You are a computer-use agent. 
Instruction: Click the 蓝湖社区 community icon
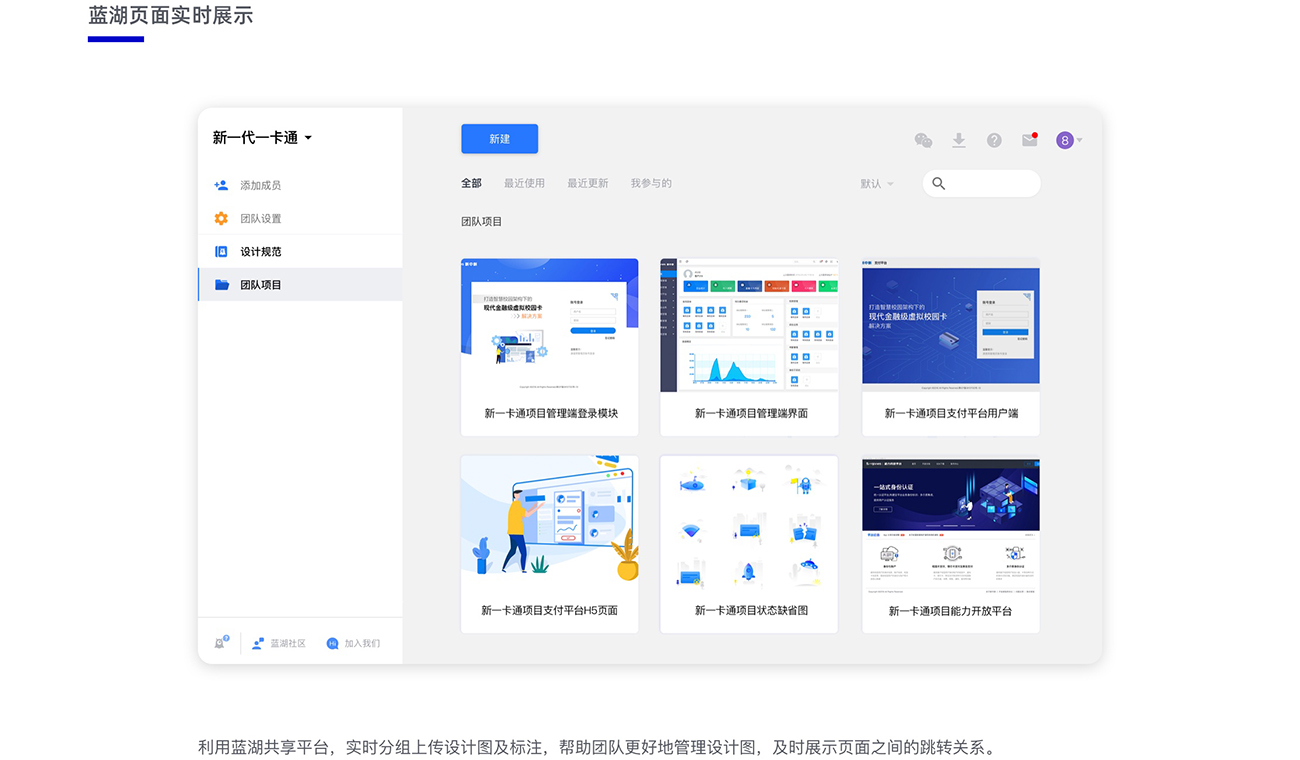coord(257,643)
